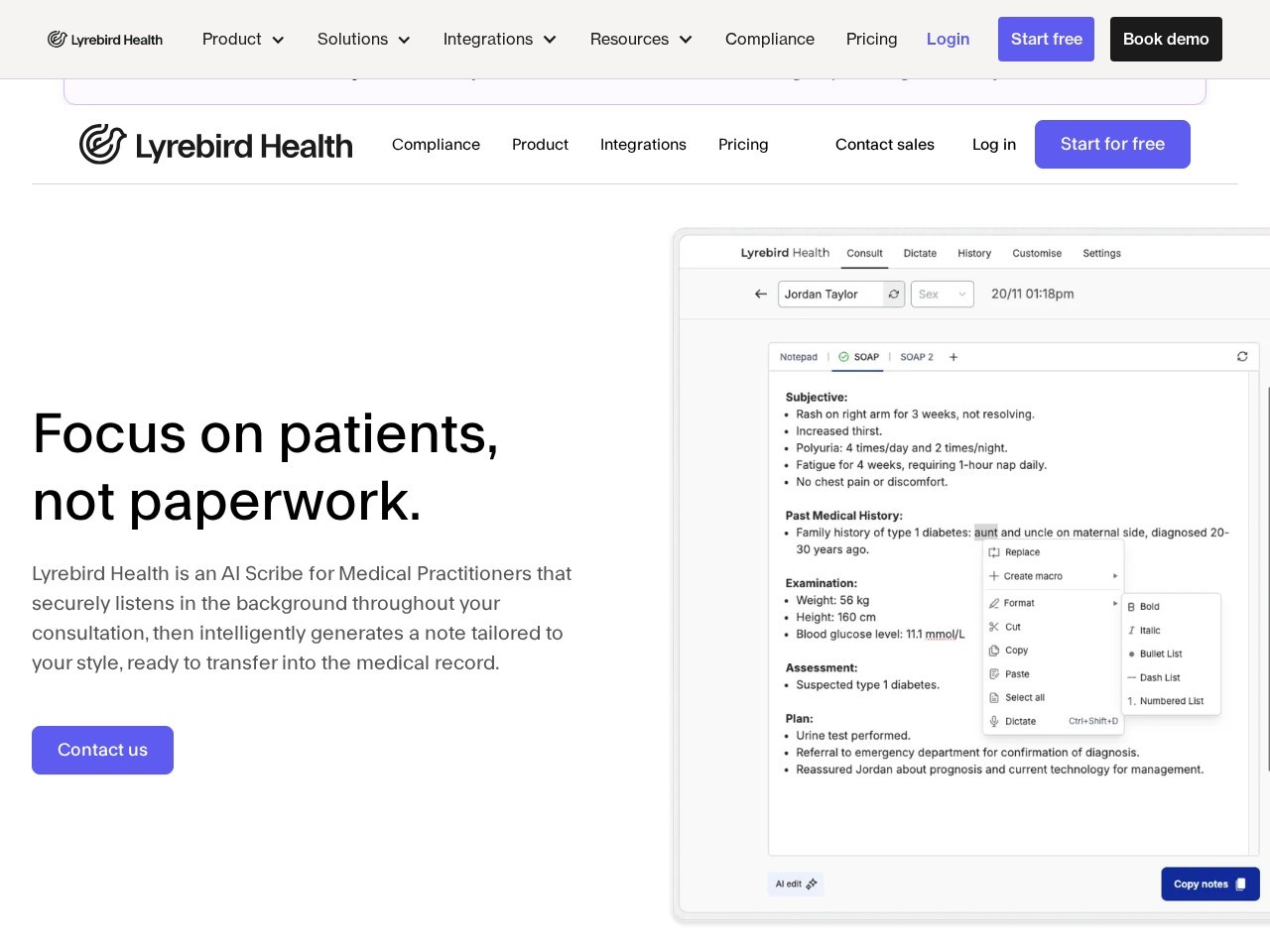Click the Urine test performed line
This screenshot has width=1270, height=952.
pyautogui.click(x=853, y=736)
